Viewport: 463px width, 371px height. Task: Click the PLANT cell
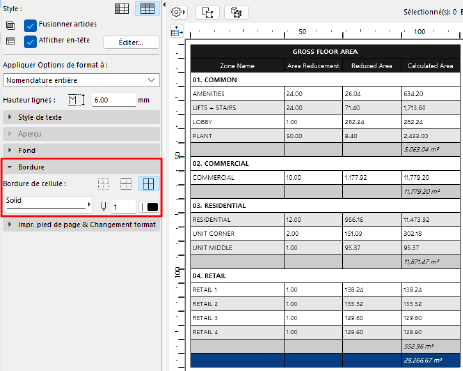click(x=237, y=136)
